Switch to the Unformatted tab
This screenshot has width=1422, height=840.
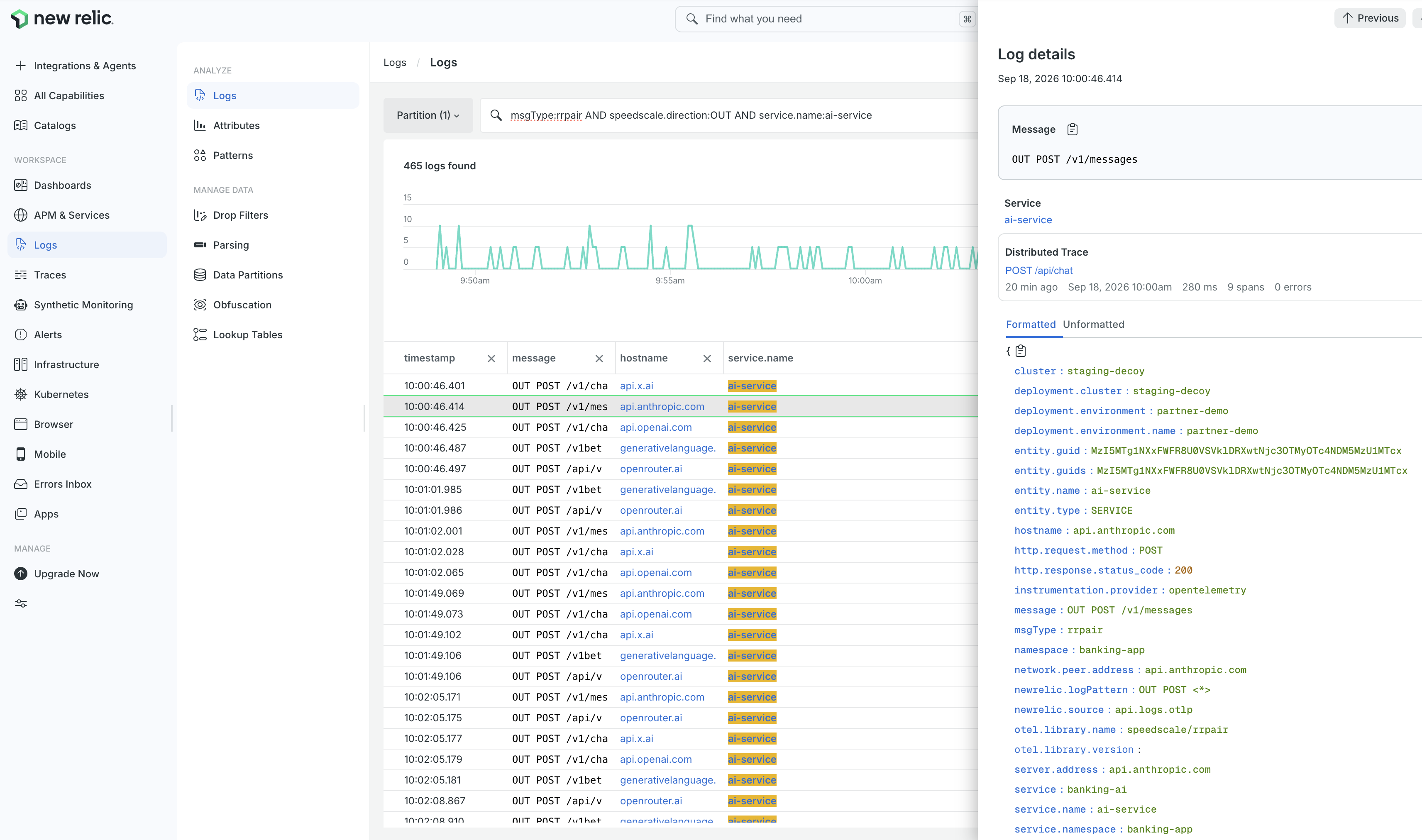coord(1093,325)
